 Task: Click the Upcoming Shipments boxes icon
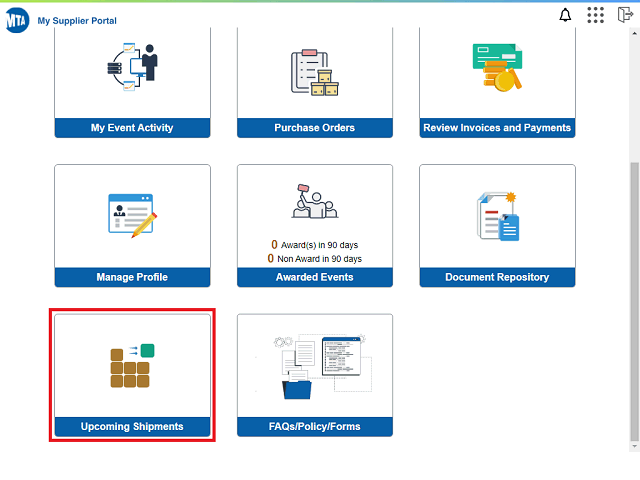click(132, 366)
